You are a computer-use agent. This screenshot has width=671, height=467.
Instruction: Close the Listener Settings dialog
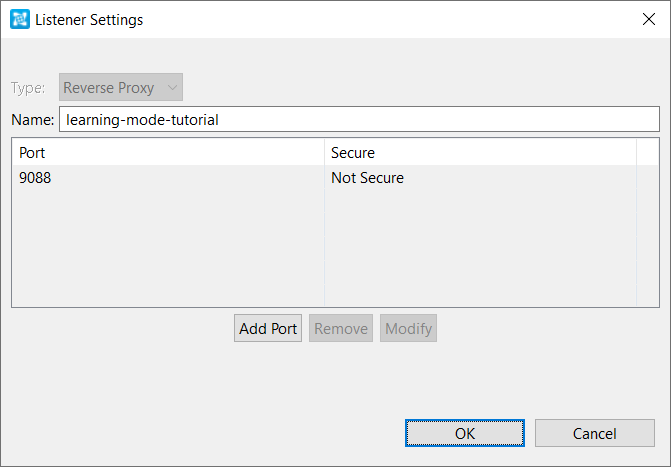tap(649, 19)
